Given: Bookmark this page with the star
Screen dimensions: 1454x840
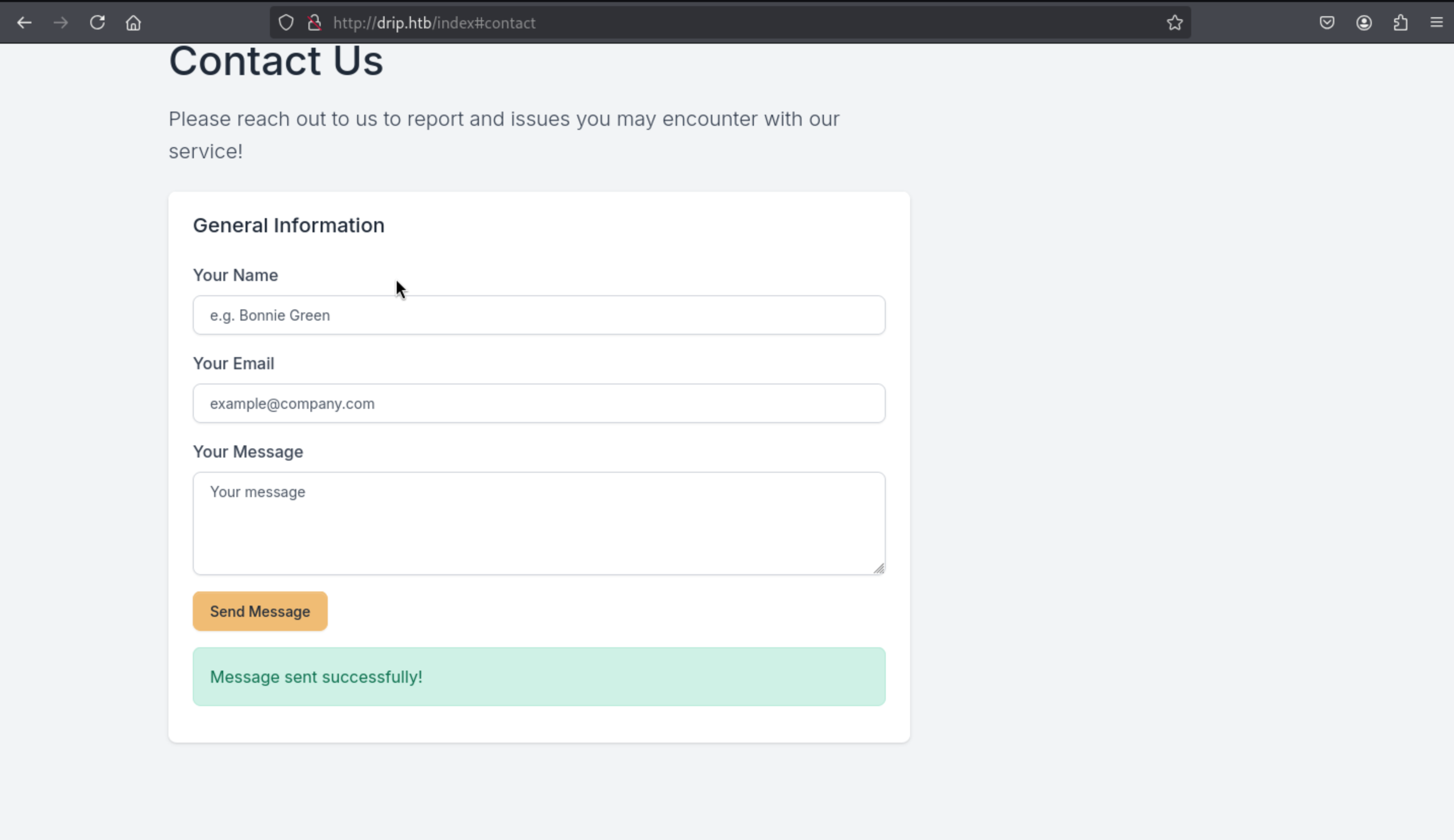Looking at the screenshot, I should (1175, 23).
